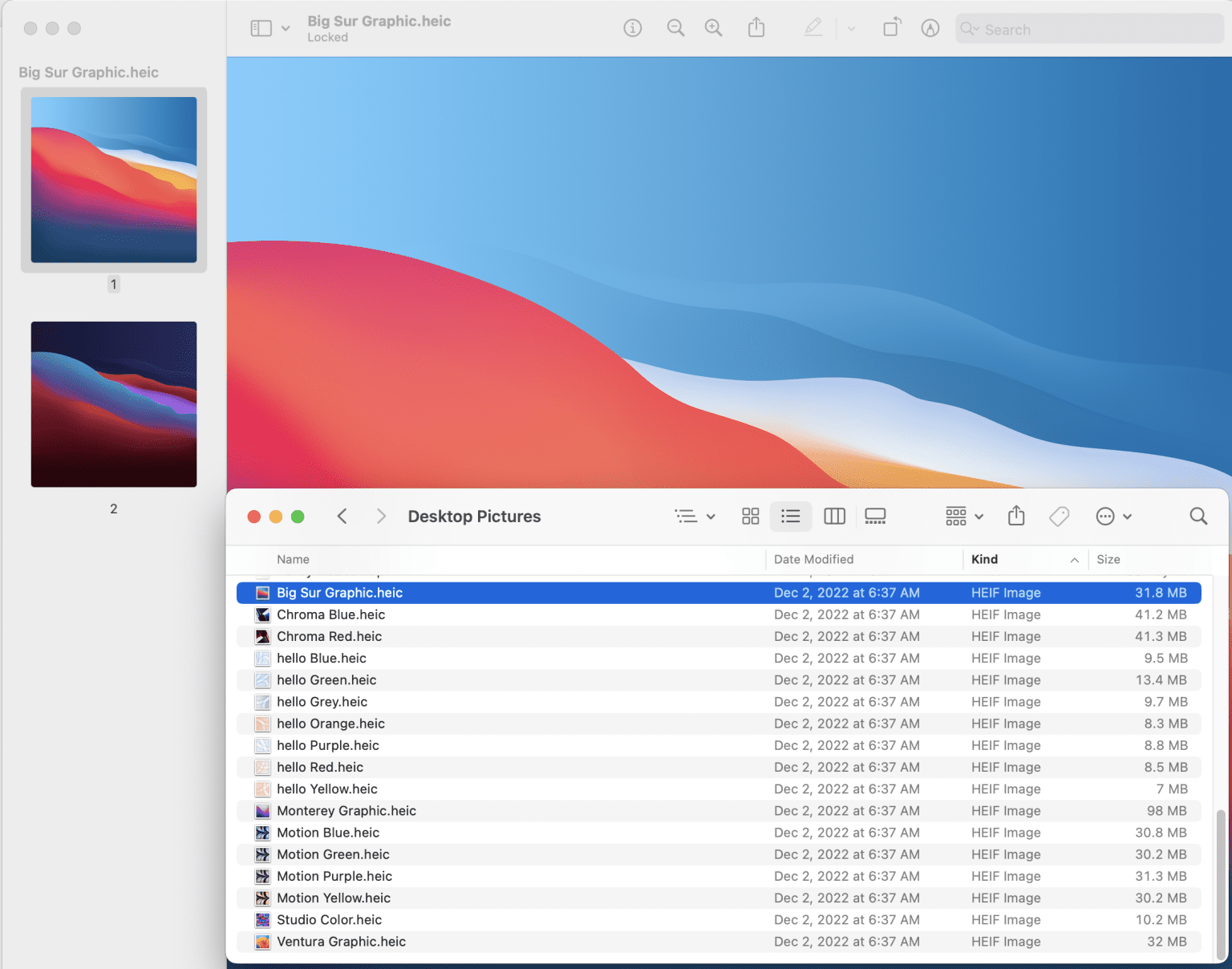Open Finder's search magnifier
Screen dimensions: 1232x969
pyautogui.click(x=1198, y=516)
